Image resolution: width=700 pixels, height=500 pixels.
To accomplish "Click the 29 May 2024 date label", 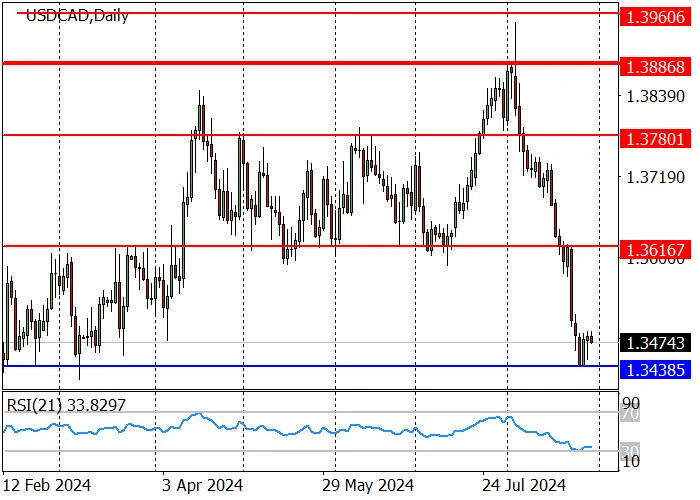I will [368, 485].
